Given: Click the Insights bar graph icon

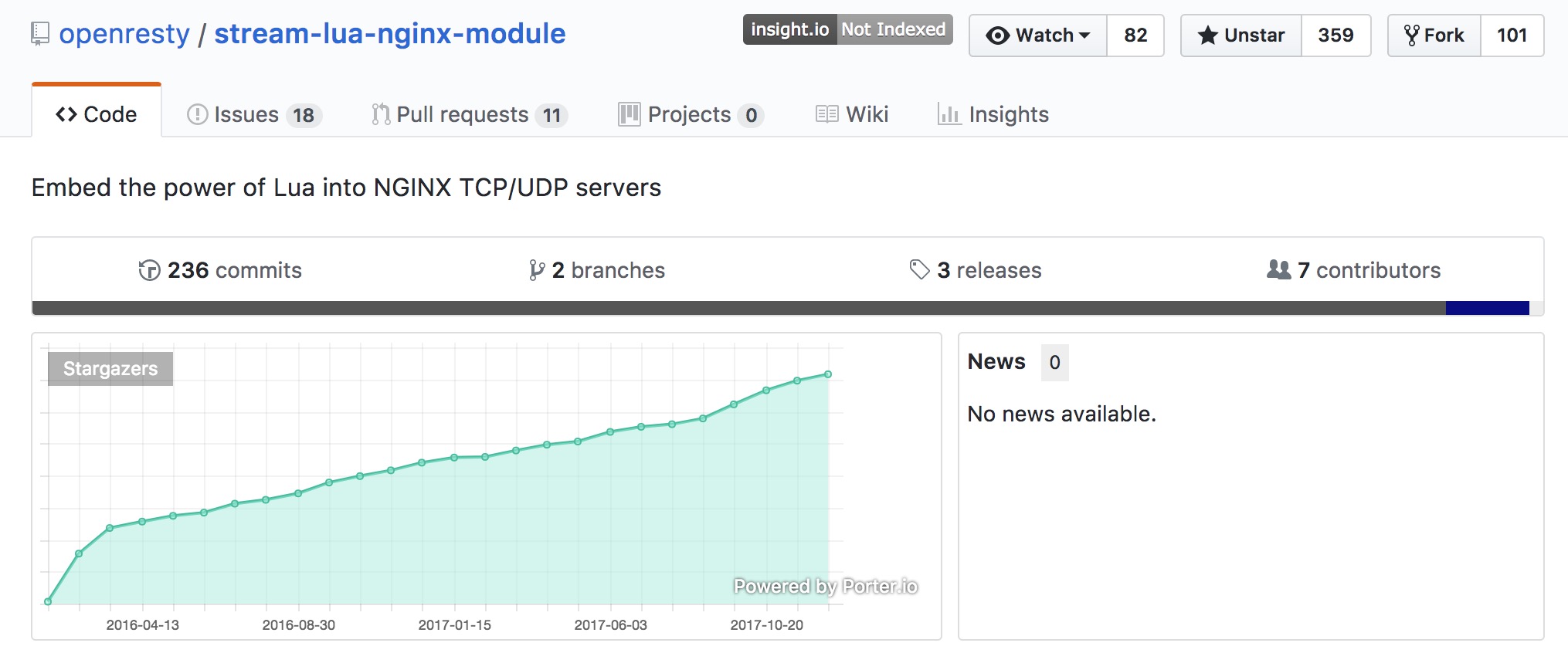Looking at the screenshot, I should [x=949, y=114].
